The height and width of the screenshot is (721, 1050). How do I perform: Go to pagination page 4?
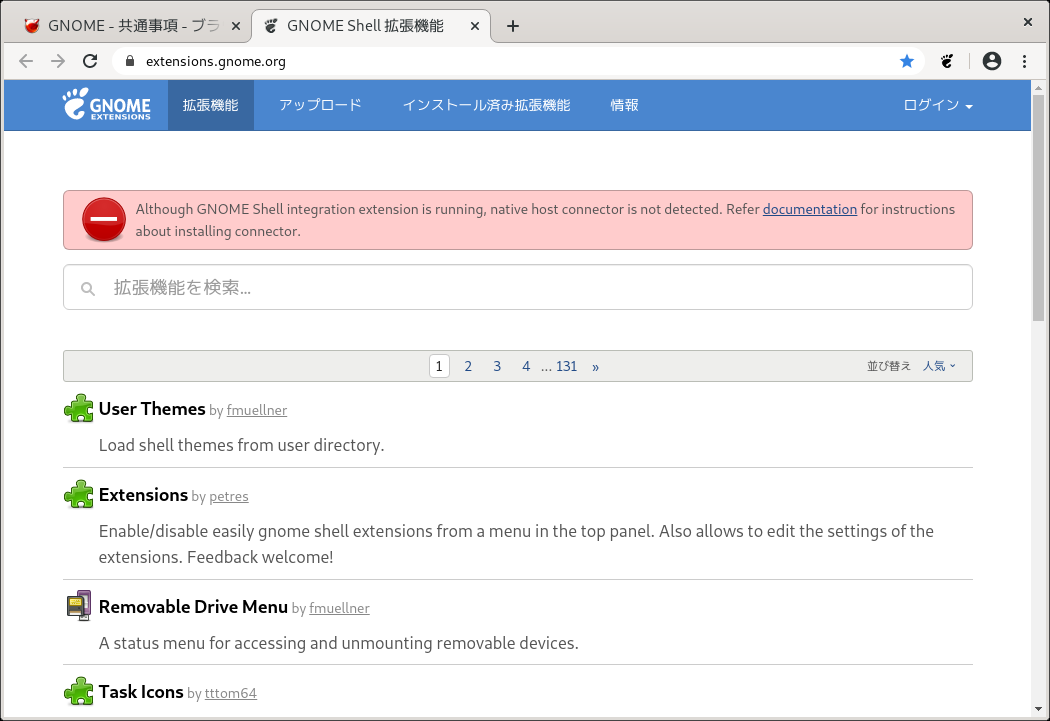(526, 366)
